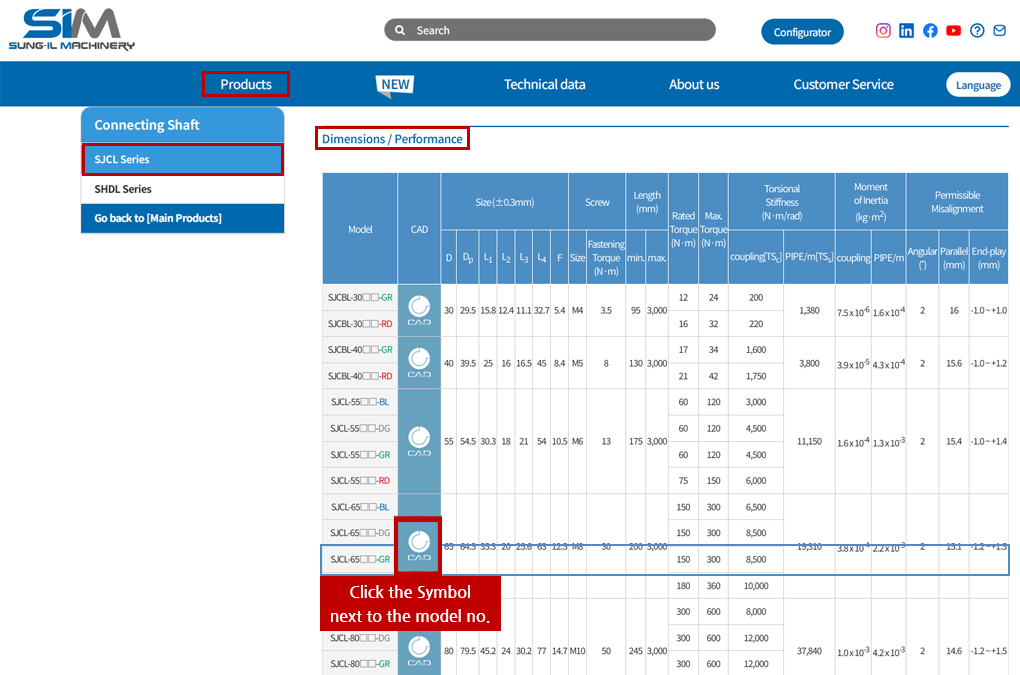
Task: Open the LinkedIn icon link
Action: point(906,31)
